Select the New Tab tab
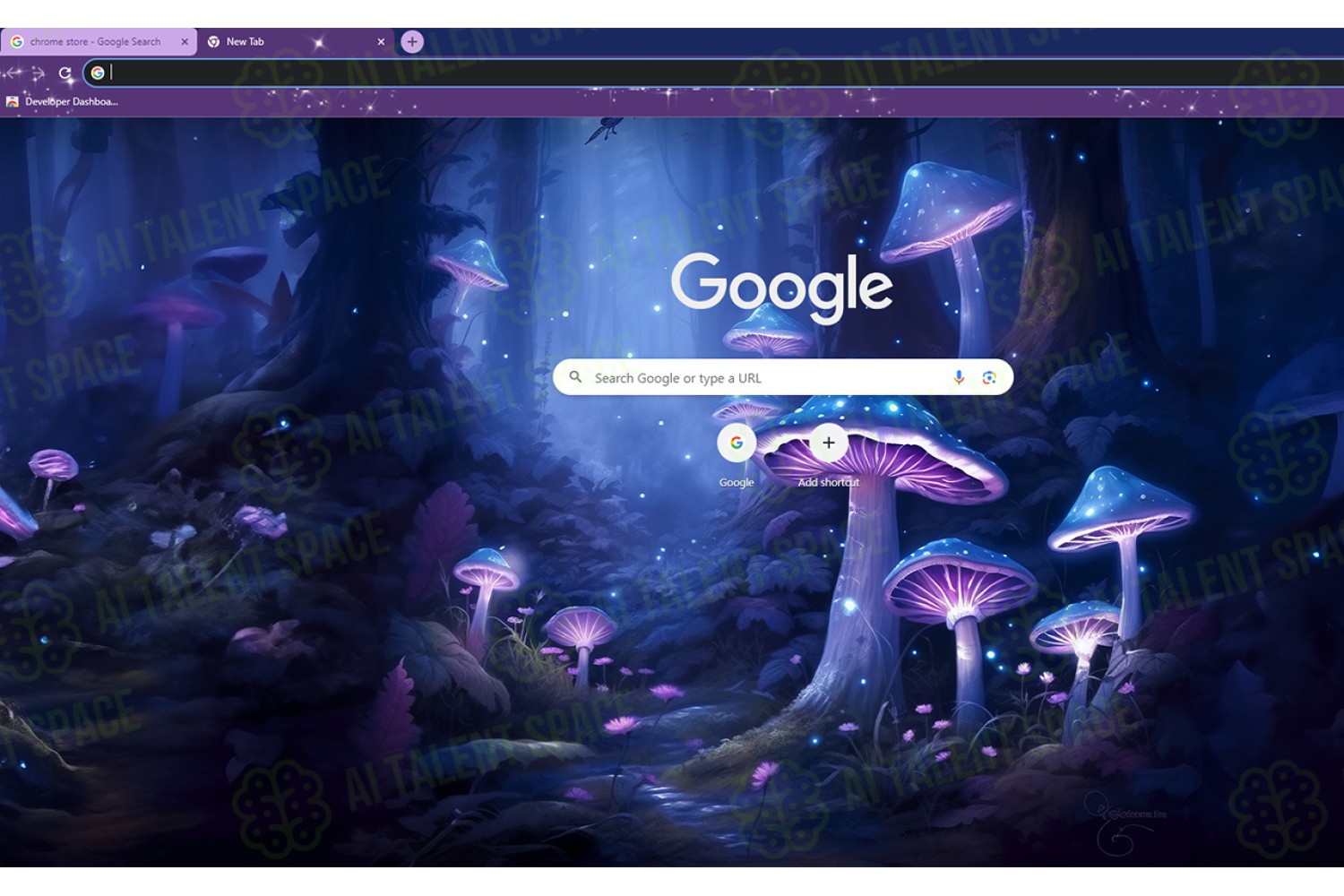The height and width of the screenshot is (896, 1344). point(296,41)
